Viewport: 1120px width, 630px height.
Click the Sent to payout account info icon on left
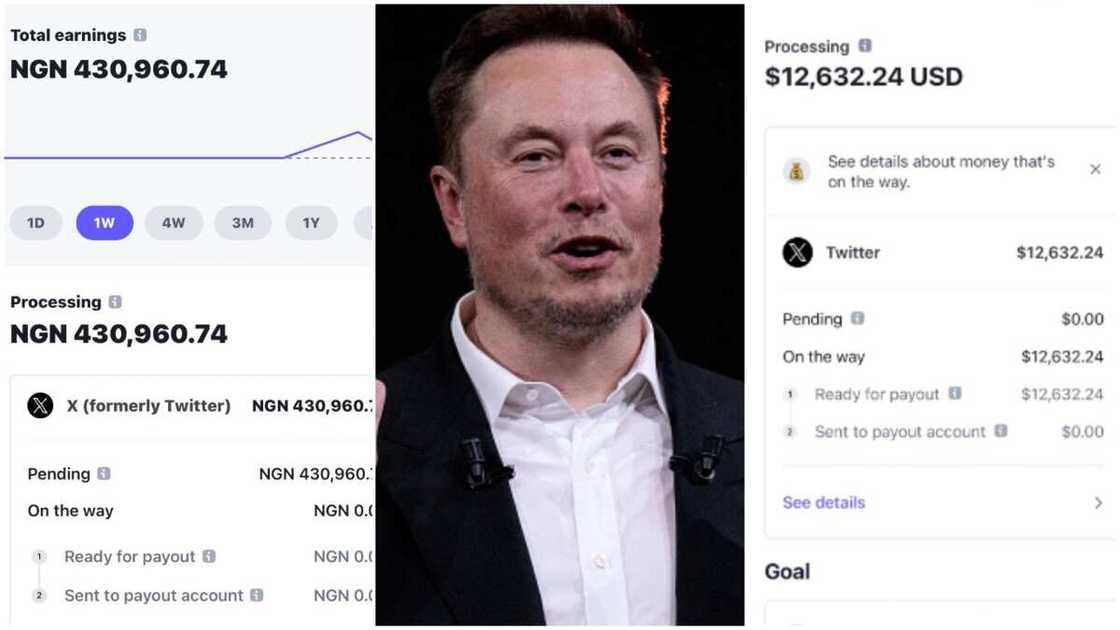click(x=255, y=595)
